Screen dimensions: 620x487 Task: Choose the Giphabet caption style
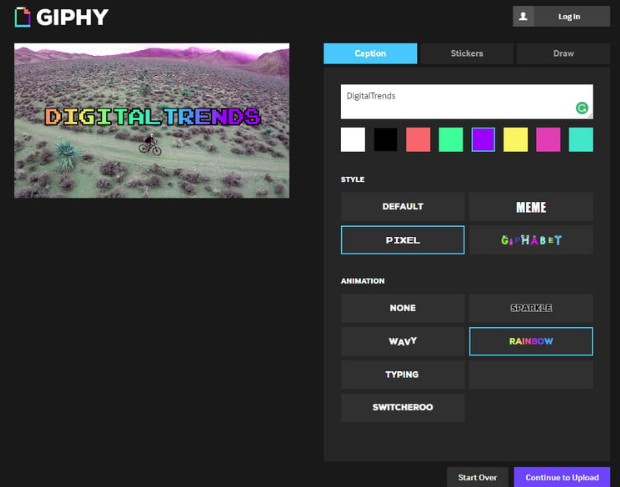pos(531,240)
